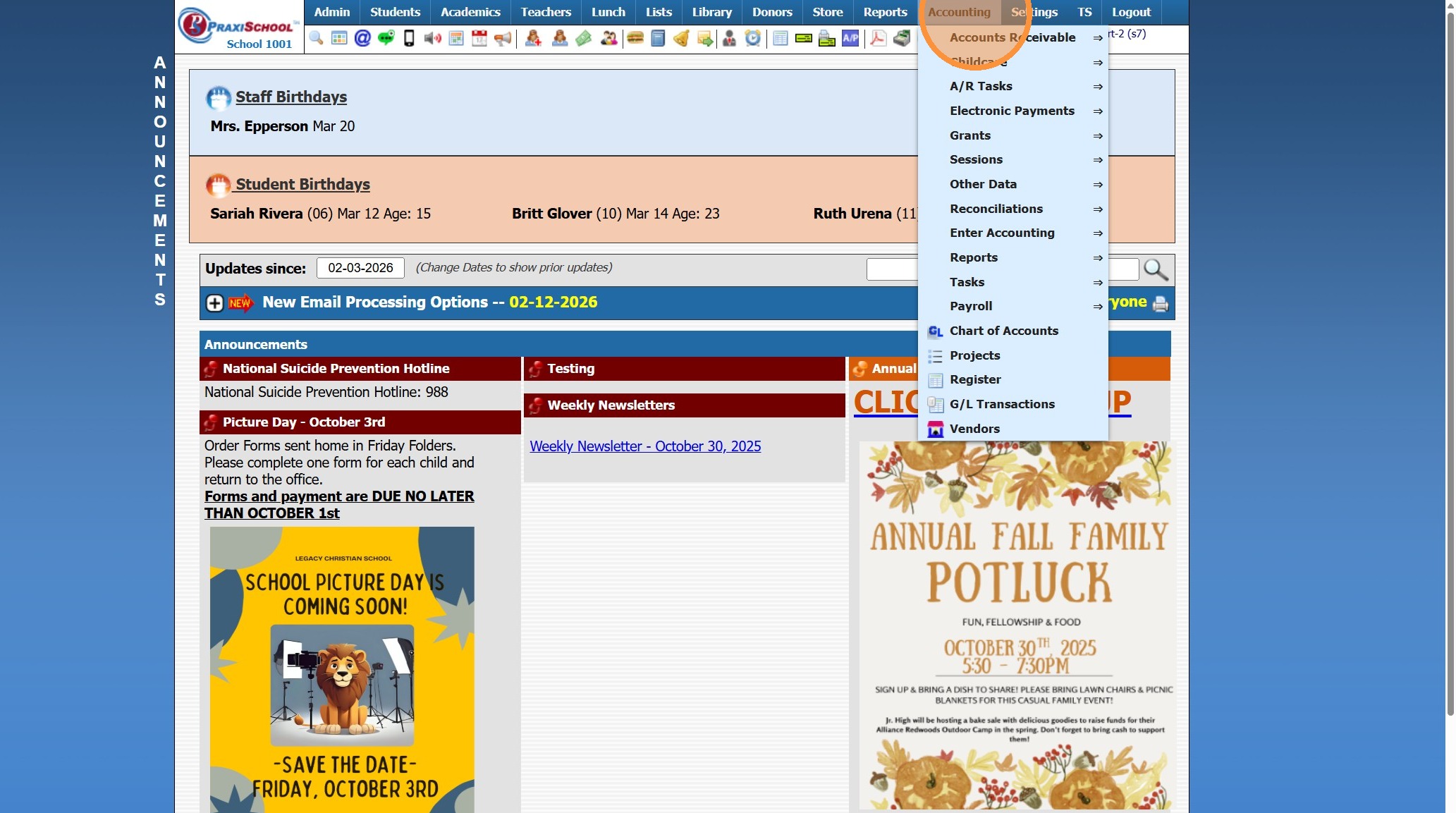Image resolution: width=1456 pixels, height=813 pixels.
Task: Expand the Accounts Receivable submenu
Action: tap(1013, 37)
